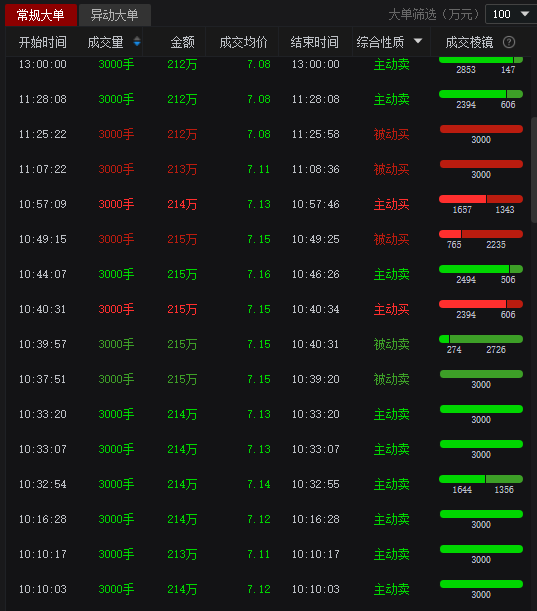
Task: Click the 成交均价 column header
Action: (244, 42)
